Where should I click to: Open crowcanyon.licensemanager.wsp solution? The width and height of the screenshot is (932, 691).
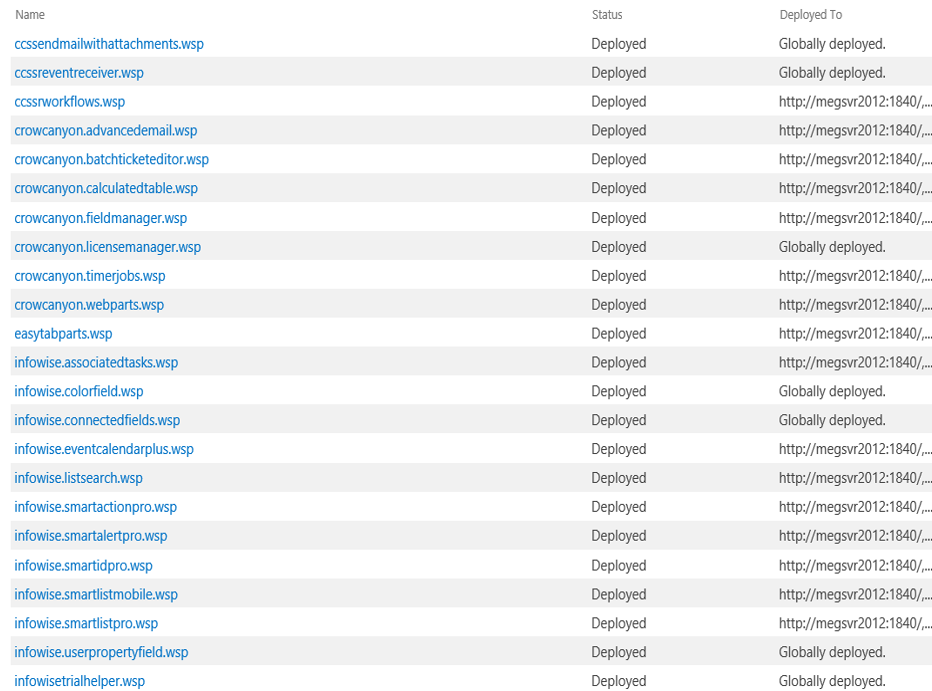108,247
